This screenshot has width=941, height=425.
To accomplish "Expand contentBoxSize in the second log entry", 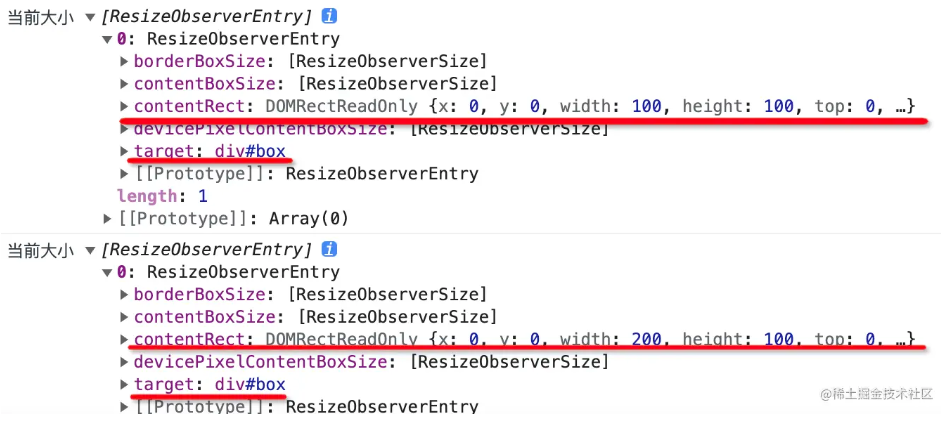I will [x=124, y=317].
